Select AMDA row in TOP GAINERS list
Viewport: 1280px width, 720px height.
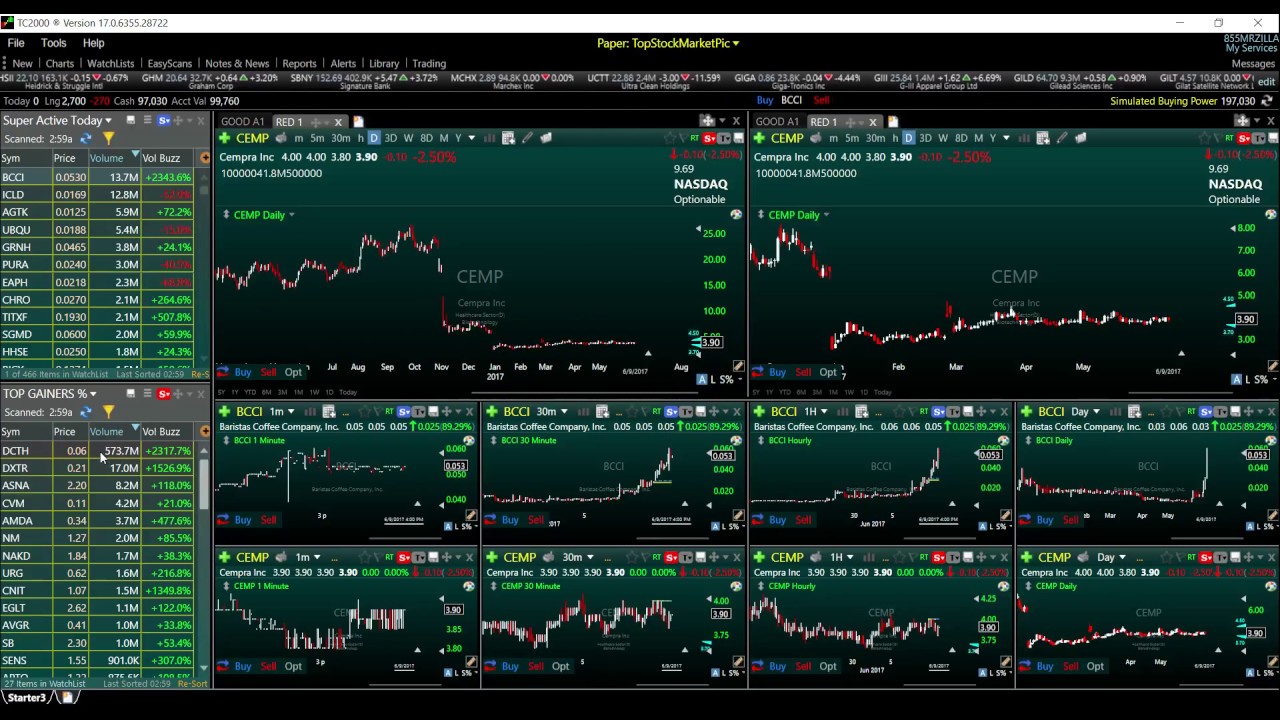(x=97, y=520)
